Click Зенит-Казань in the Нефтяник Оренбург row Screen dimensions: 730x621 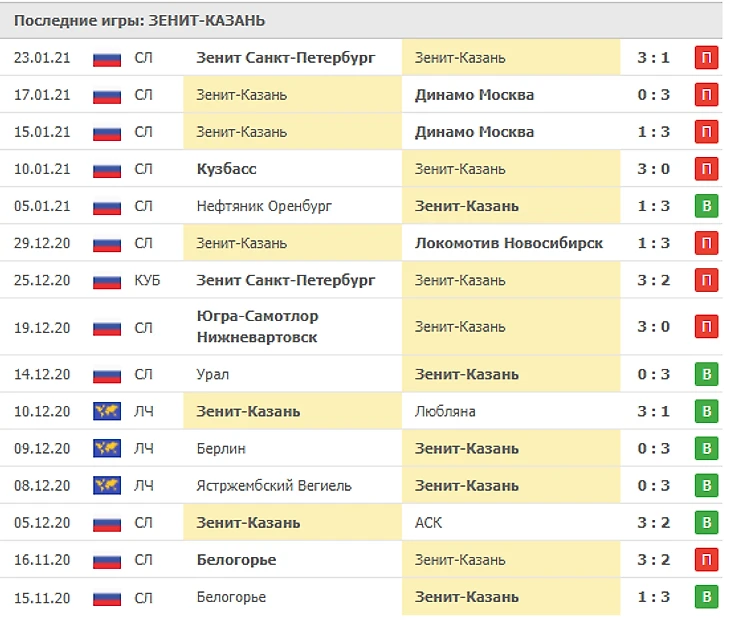[x=467, y=206]
